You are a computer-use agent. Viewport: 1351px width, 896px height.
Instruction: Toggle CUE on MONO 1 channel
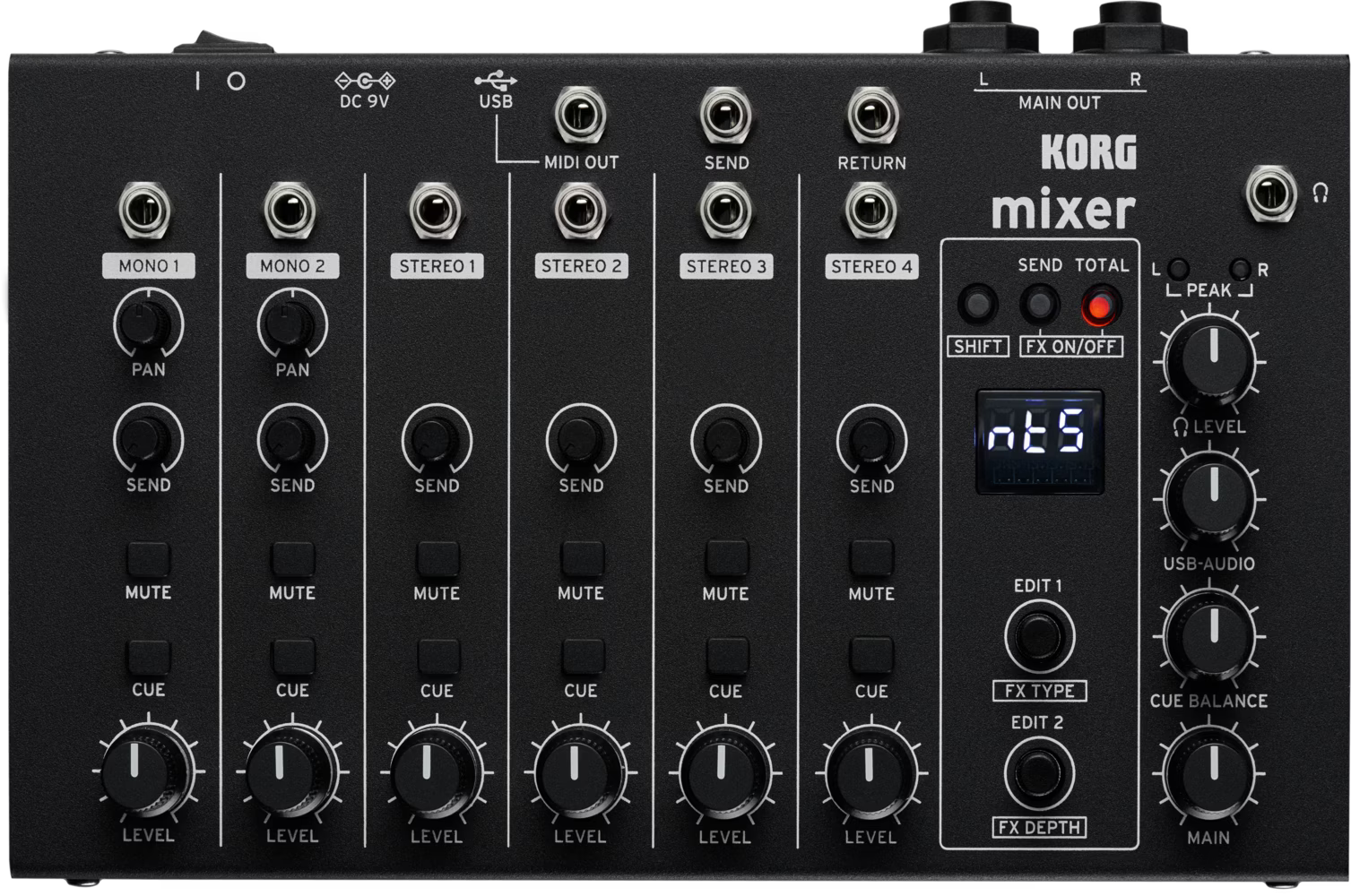pyautogui.click(x=148, y=657)
